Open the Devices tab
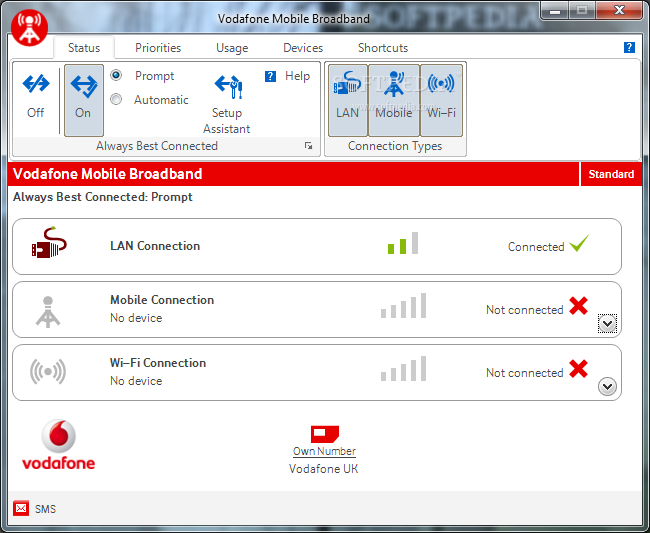Screen dimensions: 650x533 (303, 48)
